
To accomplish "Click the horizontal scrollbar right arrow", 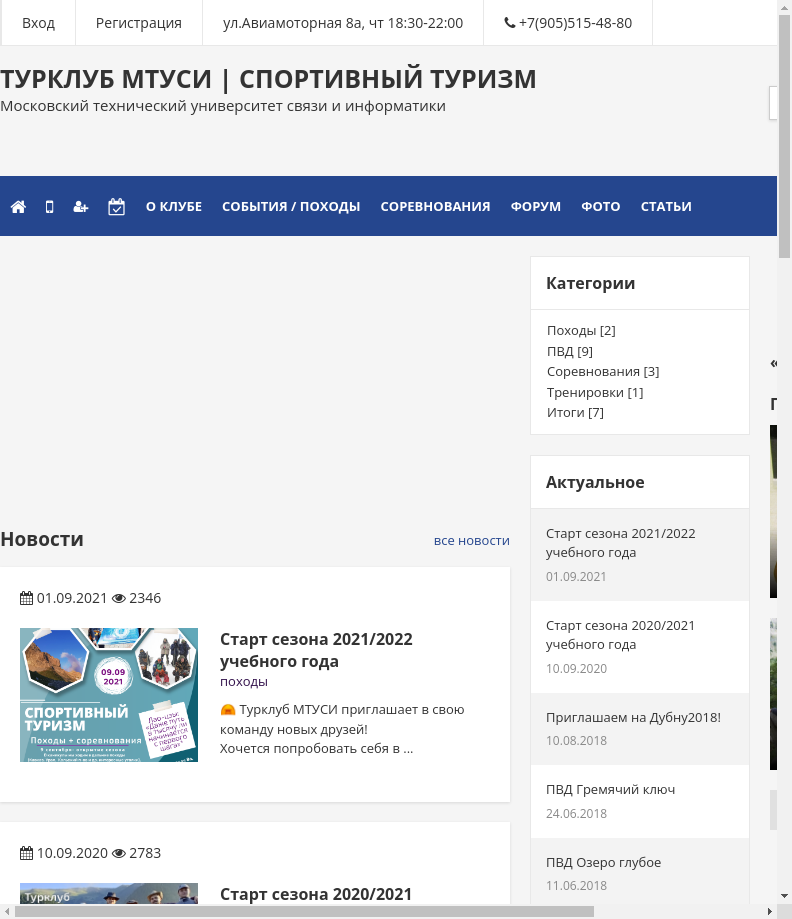I will tap(769, 911).
